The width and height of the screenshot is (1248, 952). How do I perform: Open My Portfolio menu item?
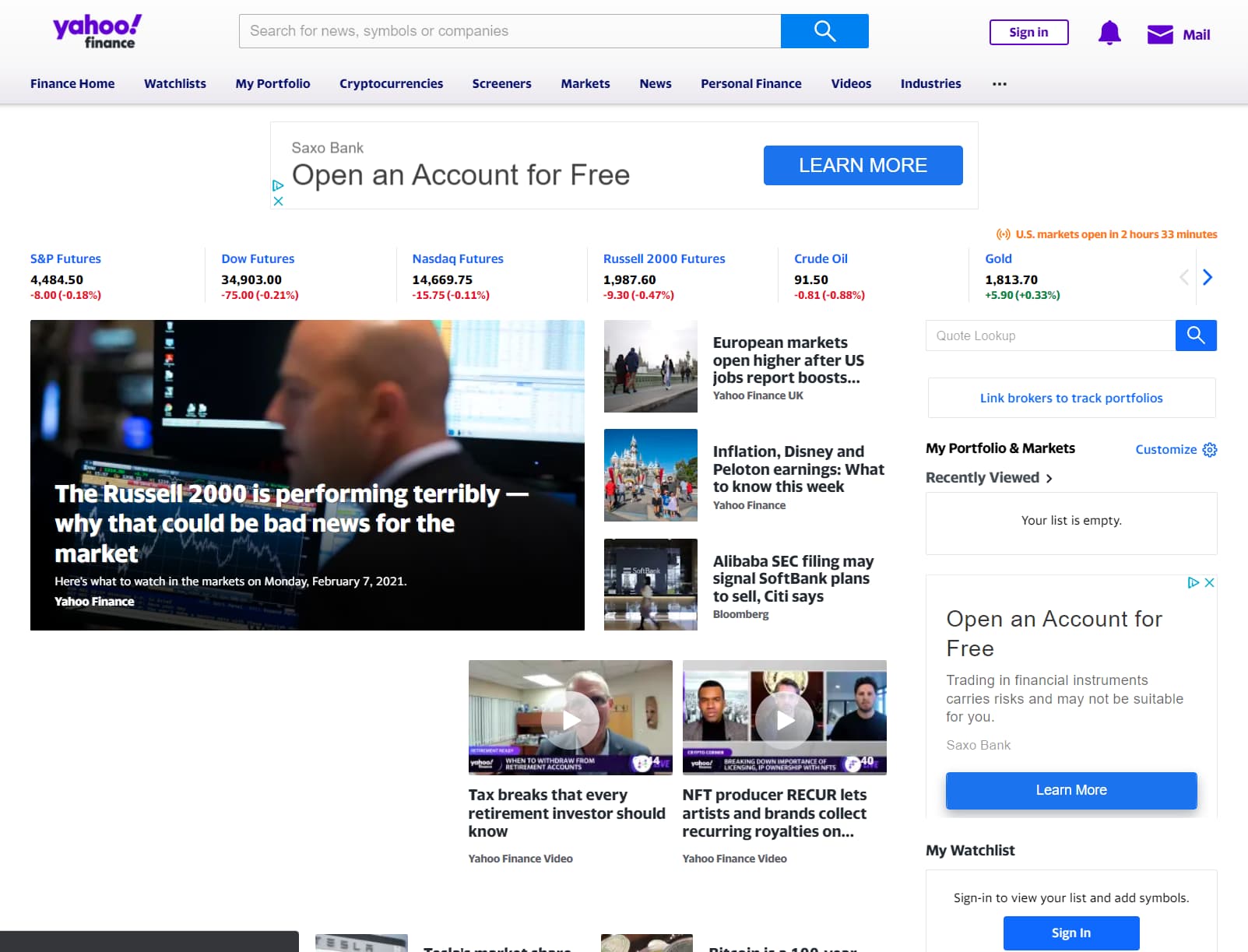[x=272, y=83]
